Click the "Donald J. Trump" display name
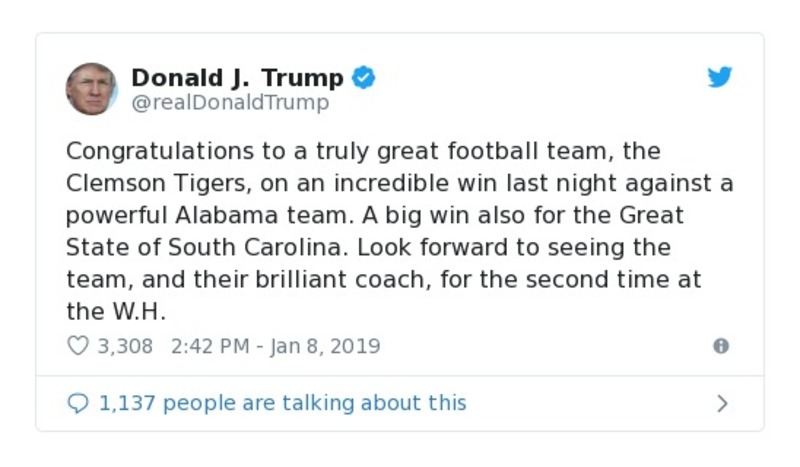The image size is (800, 467). click(x=237, y=78)
